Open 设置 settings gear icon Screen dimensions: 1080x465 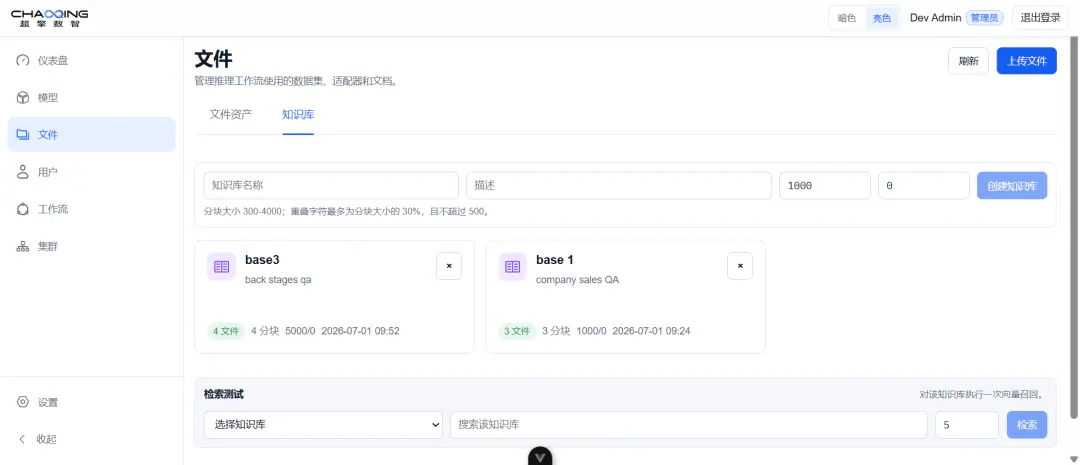point(23,402)
